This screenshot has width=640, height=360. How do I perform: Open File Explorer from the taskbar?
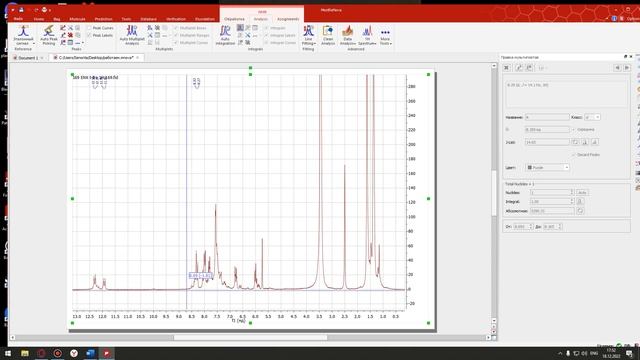pyautogui.click(x=25, y=353)
